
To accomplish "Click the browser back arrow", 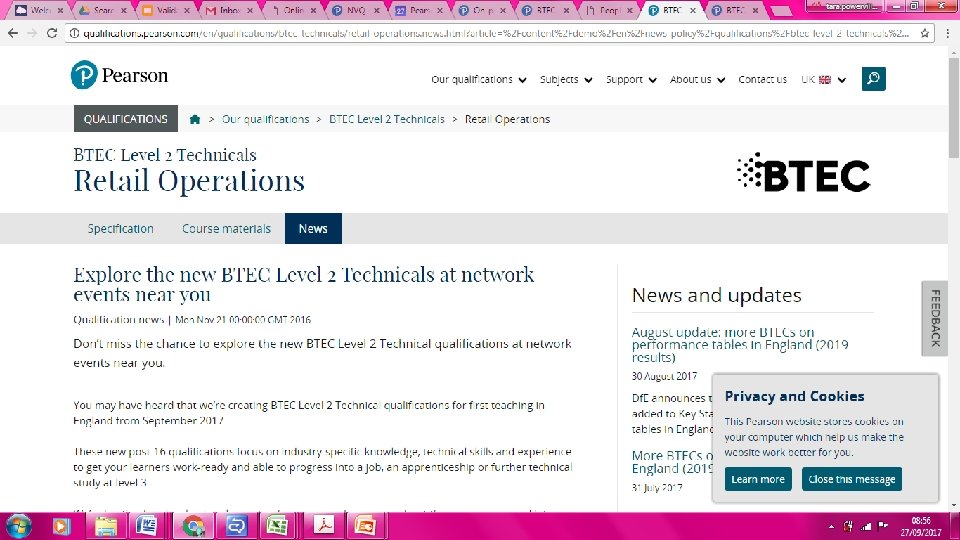I will click(x=13, y=33).
